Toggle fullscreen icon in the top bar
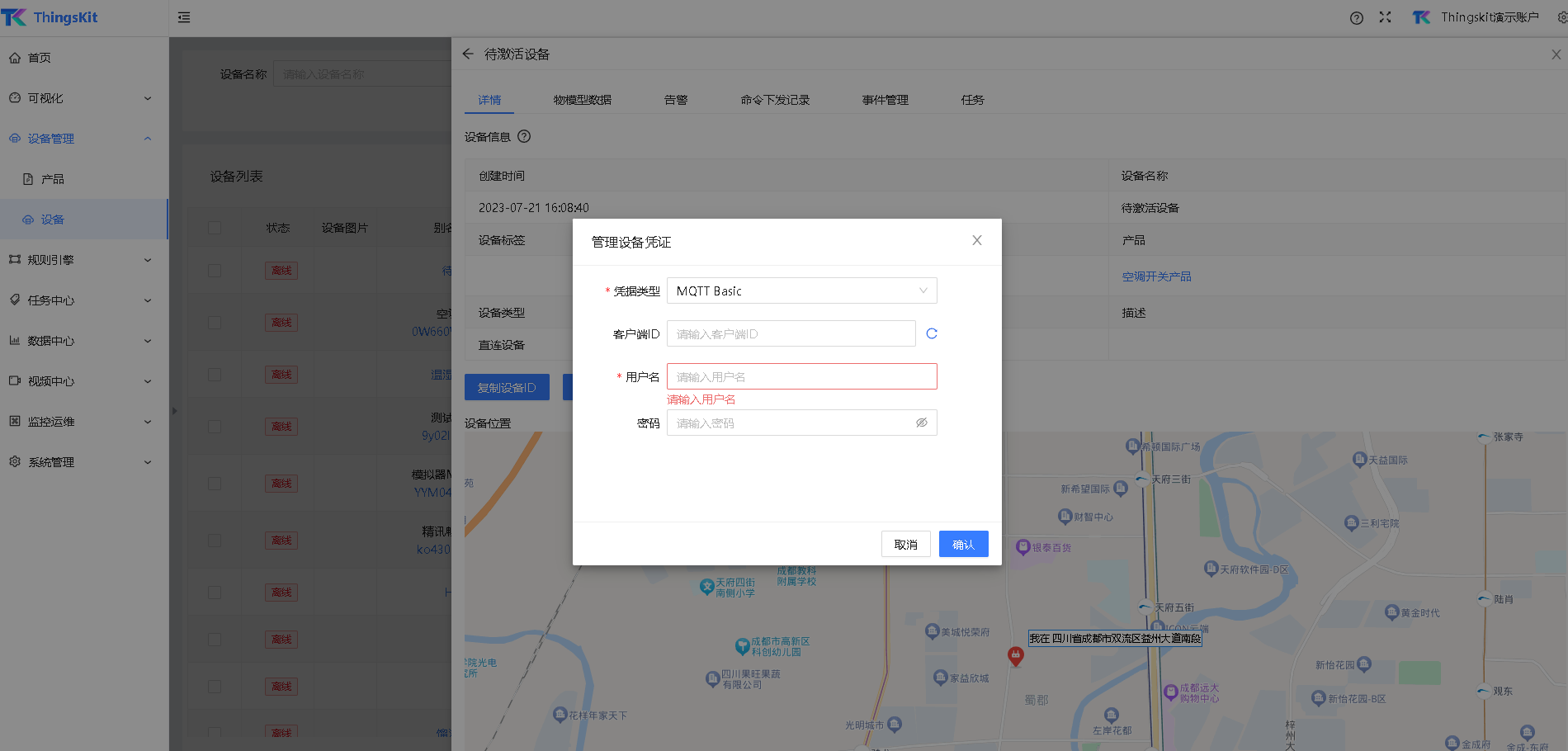Image resolution: width=1568 pixels, height=751 pixels. pyautogui.click(x=1385, y=17)
